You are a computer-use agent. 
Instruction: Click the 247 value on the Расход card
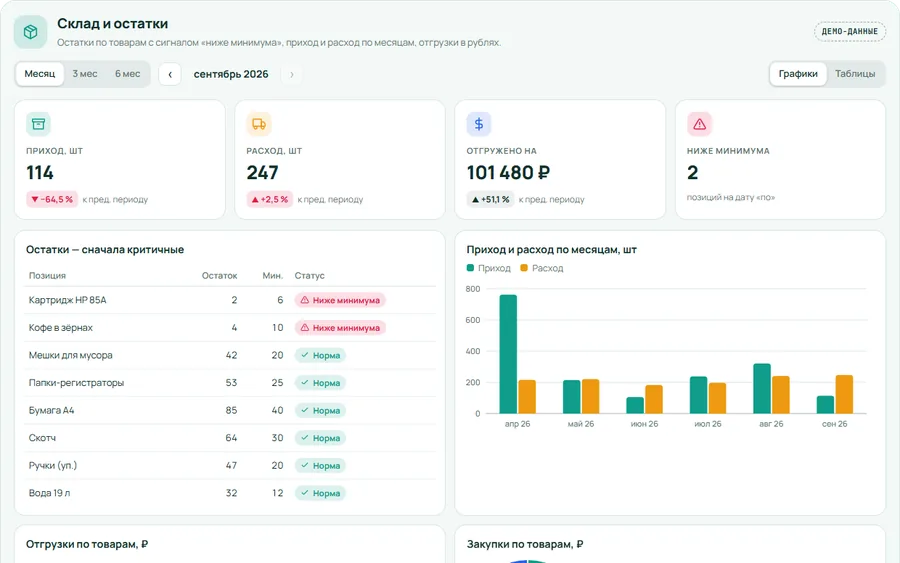click(262, 172)
